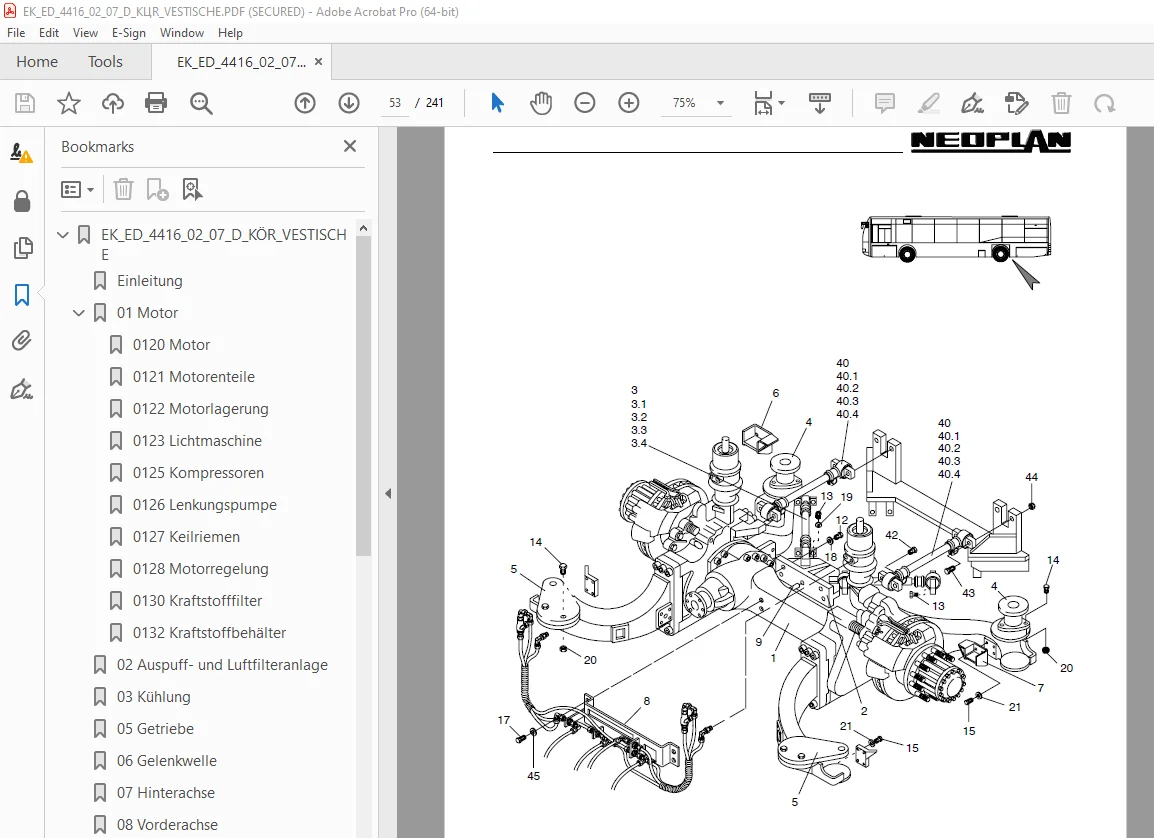
Task: Click the upload to cloud icon
Action: (x=113, y=103)
